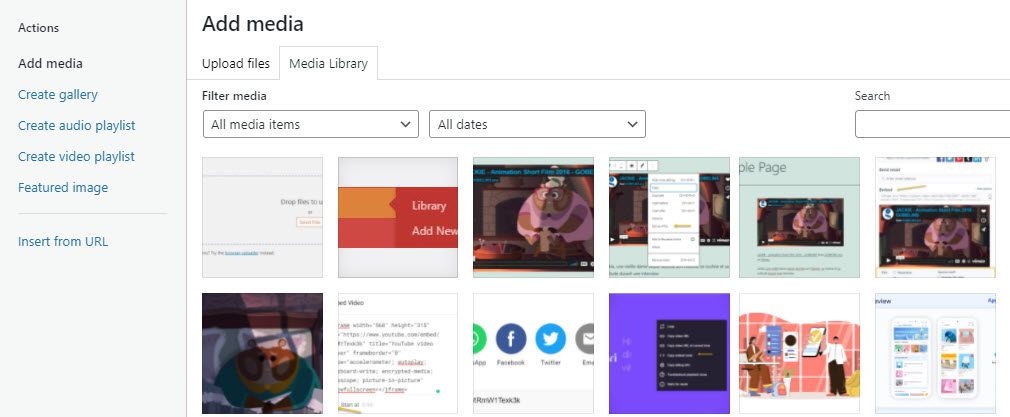Click the Add media dialog title

tap(252, 24)
